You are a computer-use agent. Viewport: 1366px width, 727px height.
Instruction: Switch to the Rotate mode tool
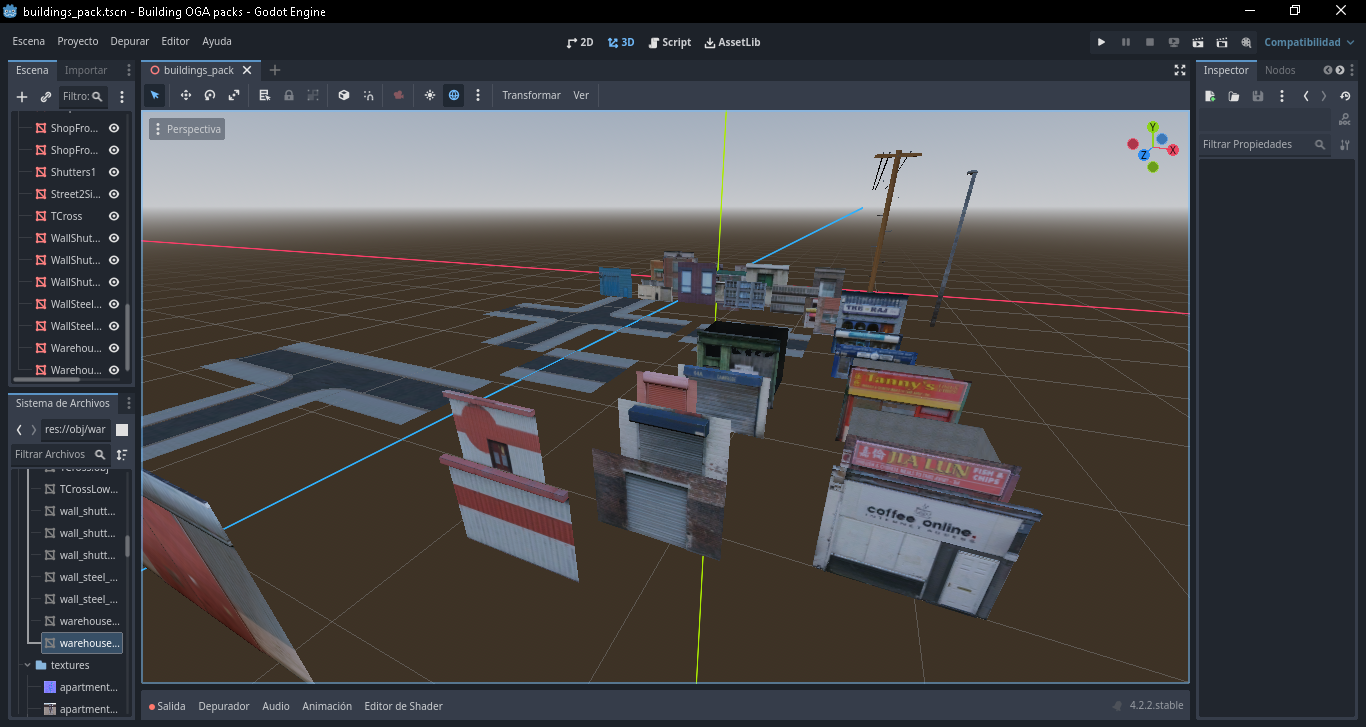point(210,95)
